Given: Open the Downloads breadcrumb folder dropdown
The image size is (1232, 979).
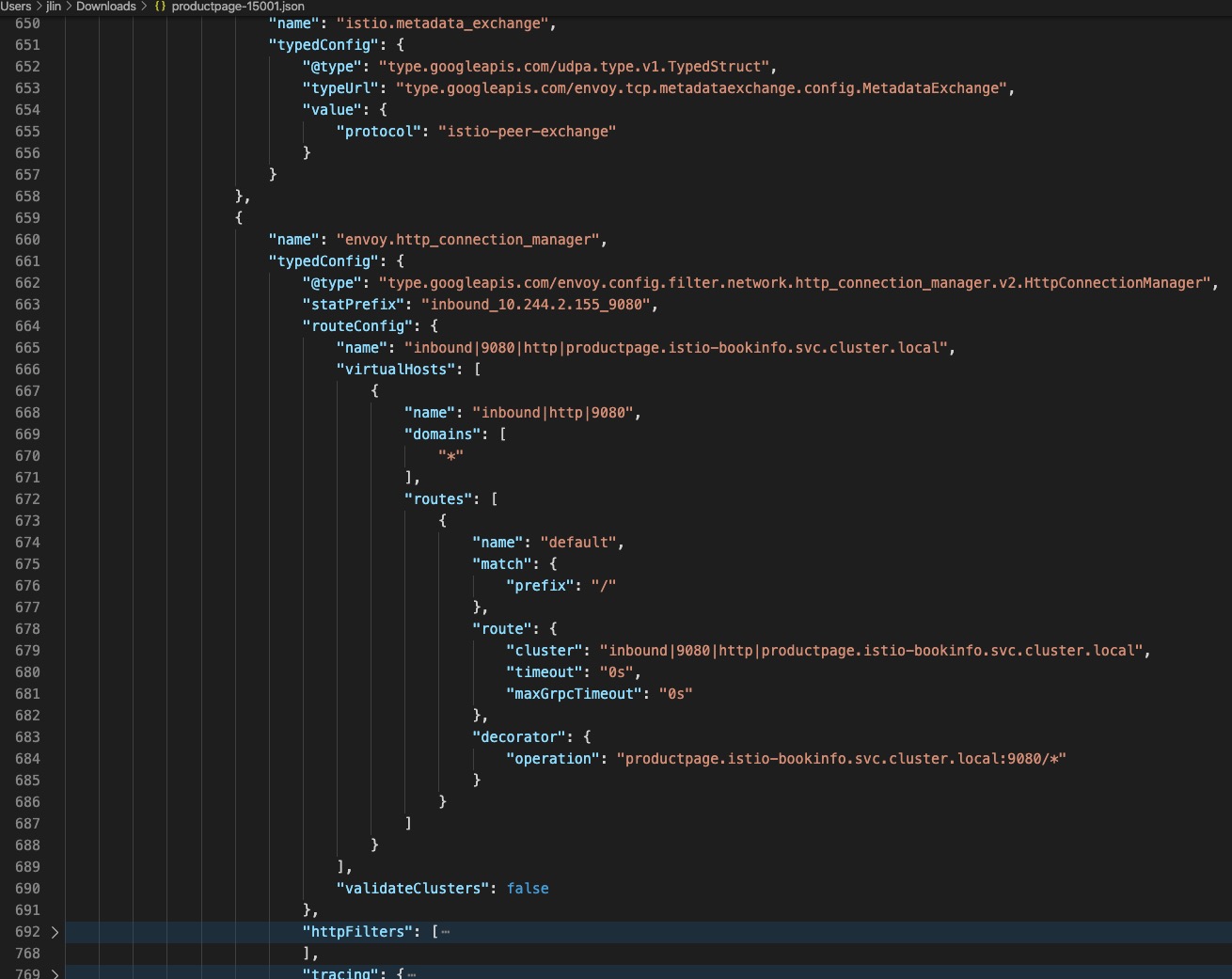Looking at the screenshot, I should pyautogui.click(x=105, y=7).
